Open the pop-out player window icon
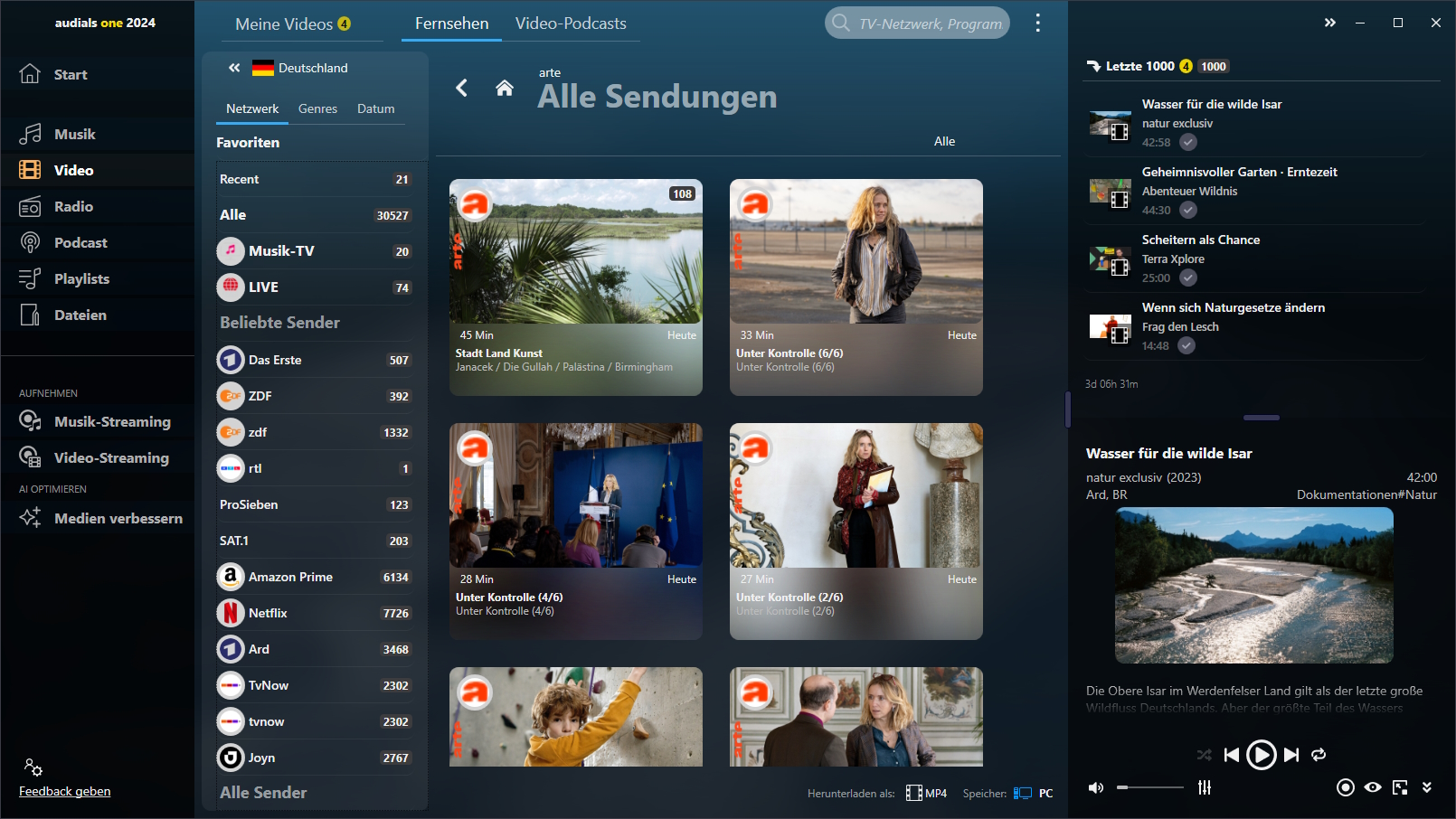 (1400, 787)
